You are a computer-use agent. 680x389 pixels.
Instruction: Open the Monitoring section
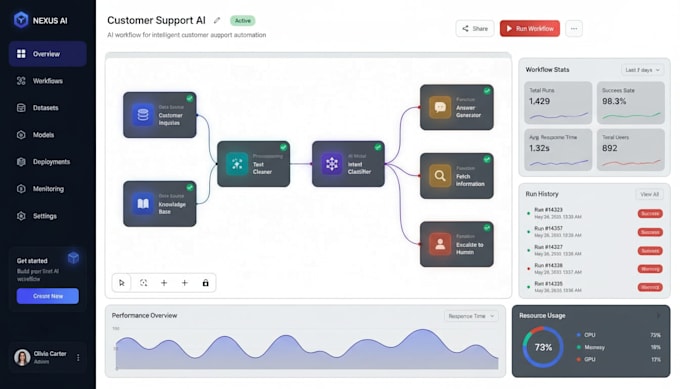47,189
